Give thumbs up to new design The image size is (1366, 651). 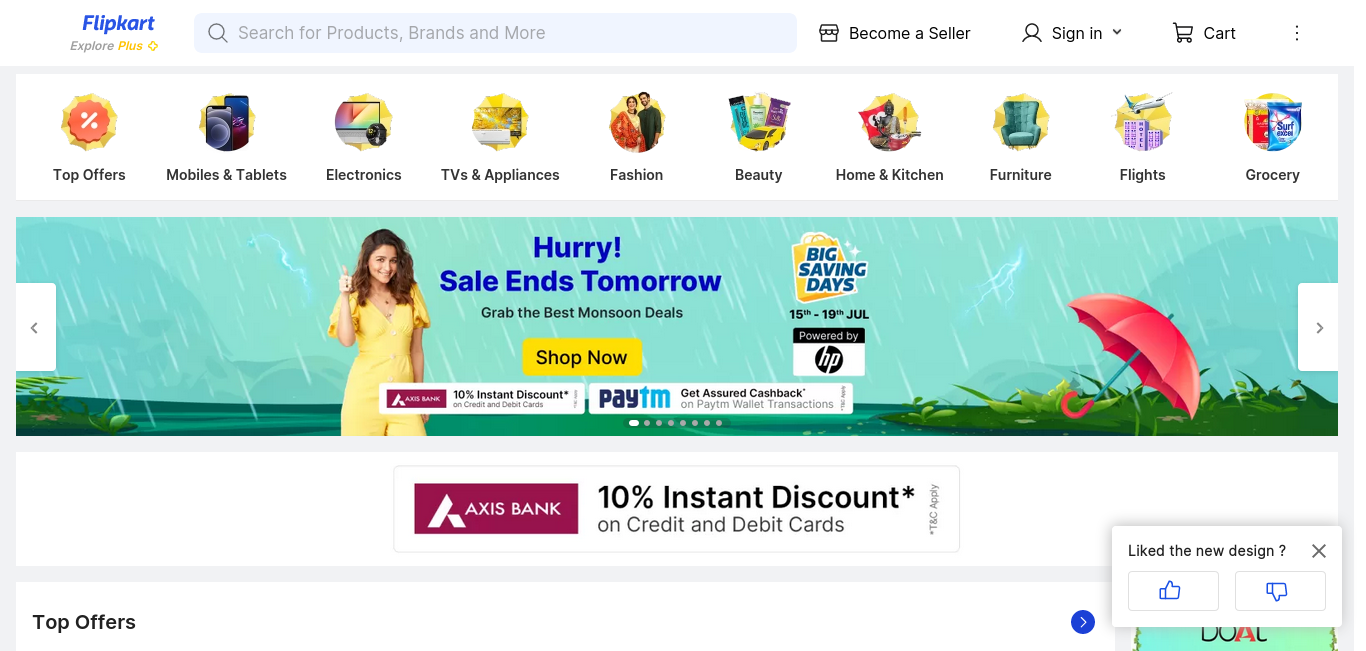coord(1173,591)
